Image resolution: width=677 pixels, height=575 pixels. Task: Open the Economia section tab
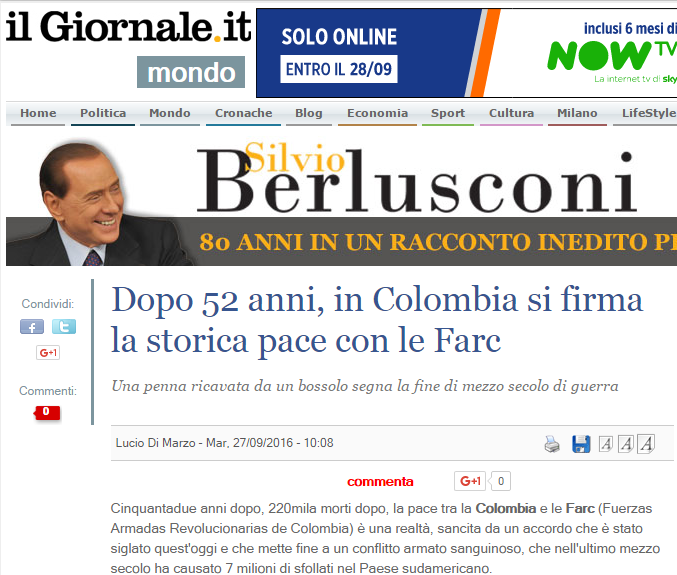[377, 113]
